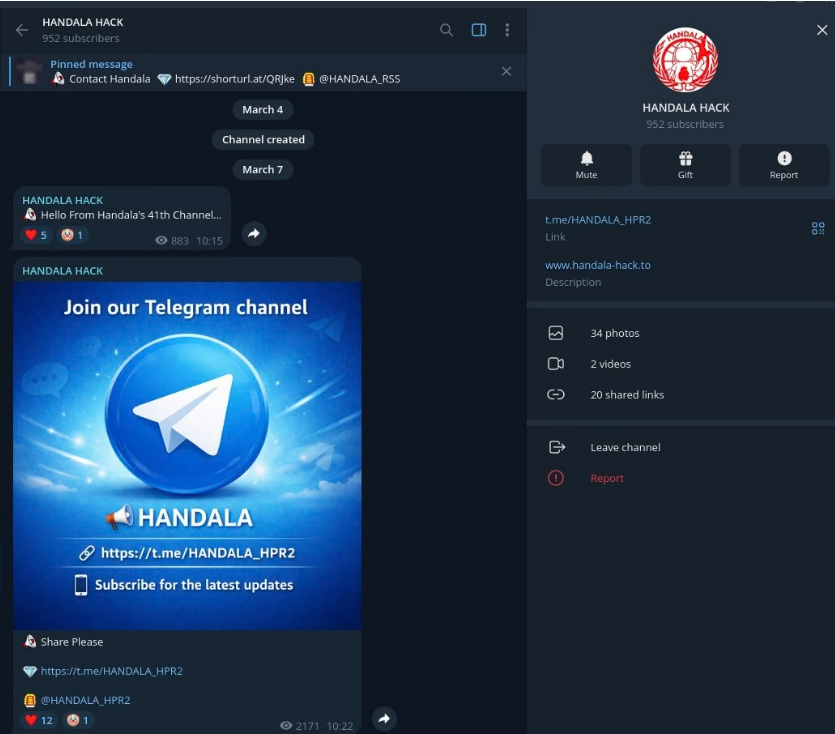Dismiss the pinned message bar
Screen dimensions: 835x734
click(506, 71)
